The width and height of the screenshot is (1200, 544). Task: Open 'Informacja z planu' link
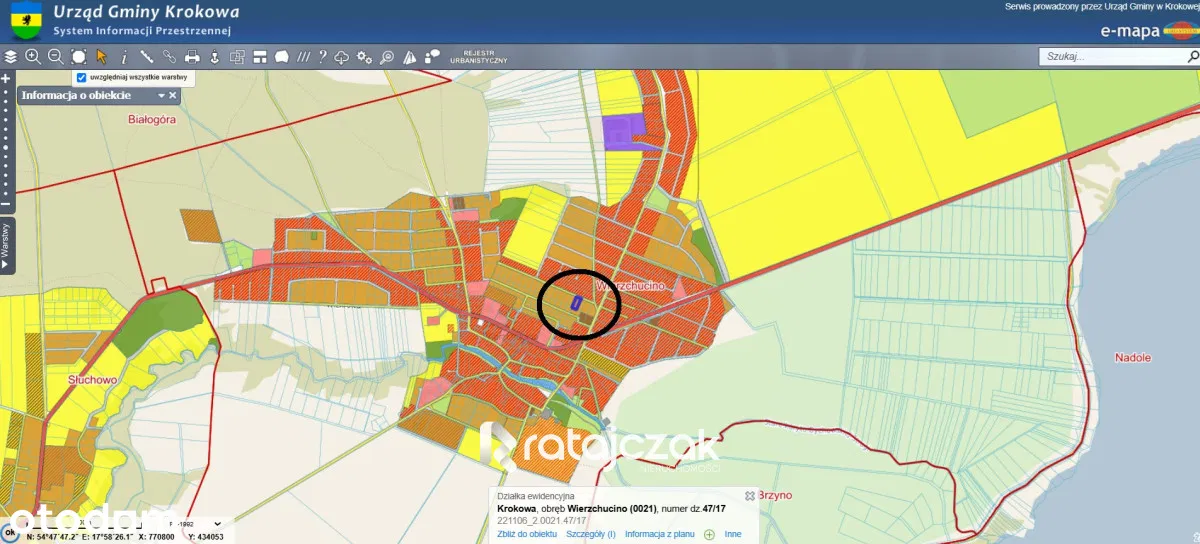click(x=659, y=535)
